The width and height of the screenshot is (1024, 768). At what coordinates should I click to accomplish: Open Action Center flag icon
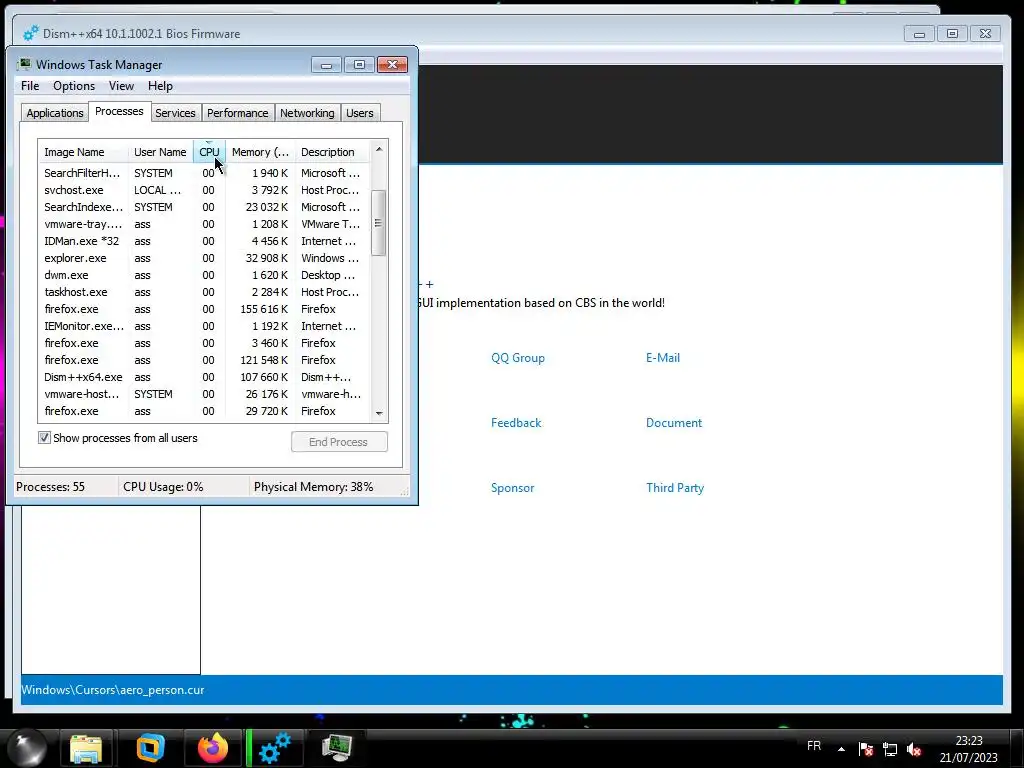tap(866, 749)
